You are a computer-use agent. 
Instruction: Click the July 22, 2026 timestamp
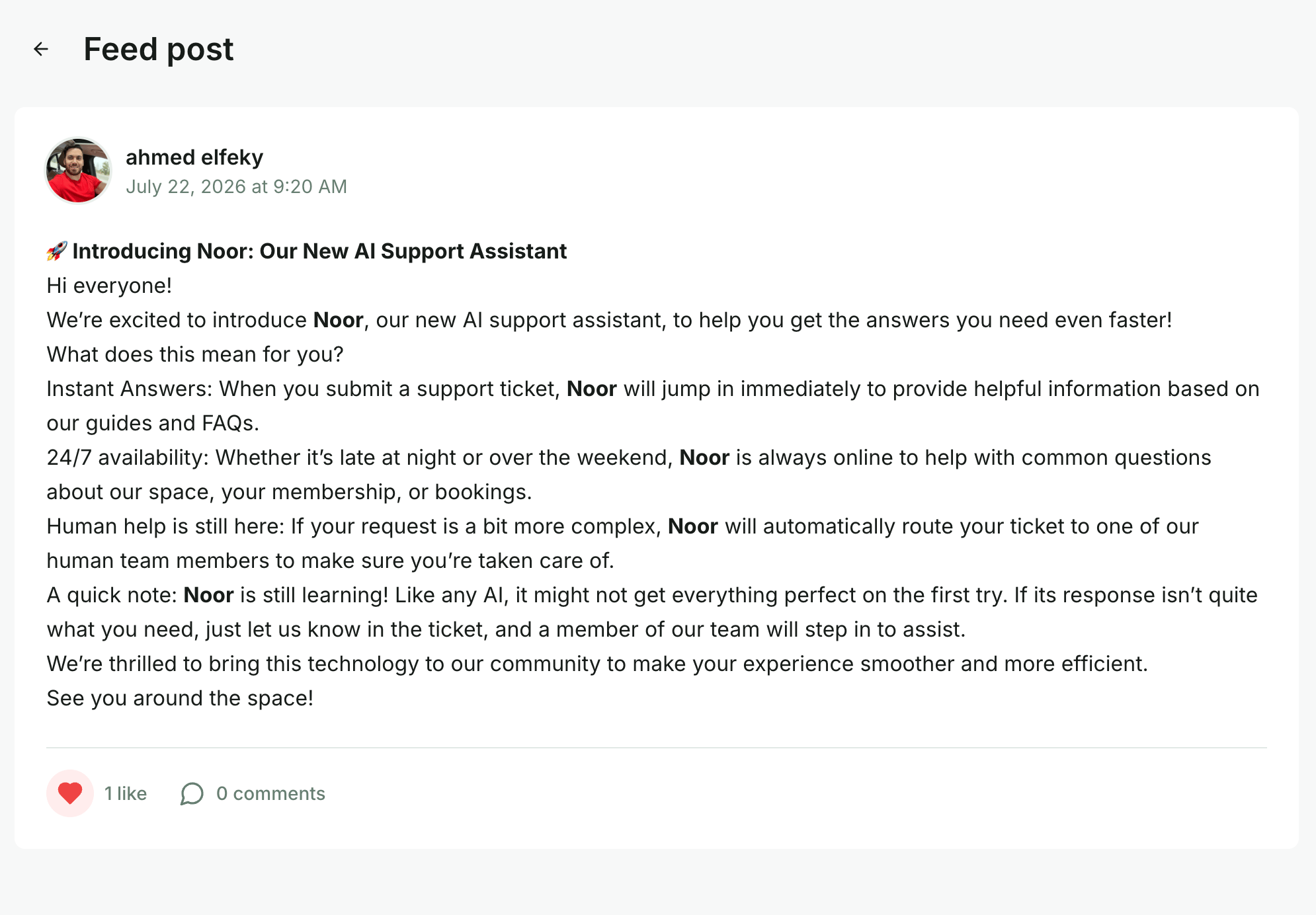[x=236, y=186]
